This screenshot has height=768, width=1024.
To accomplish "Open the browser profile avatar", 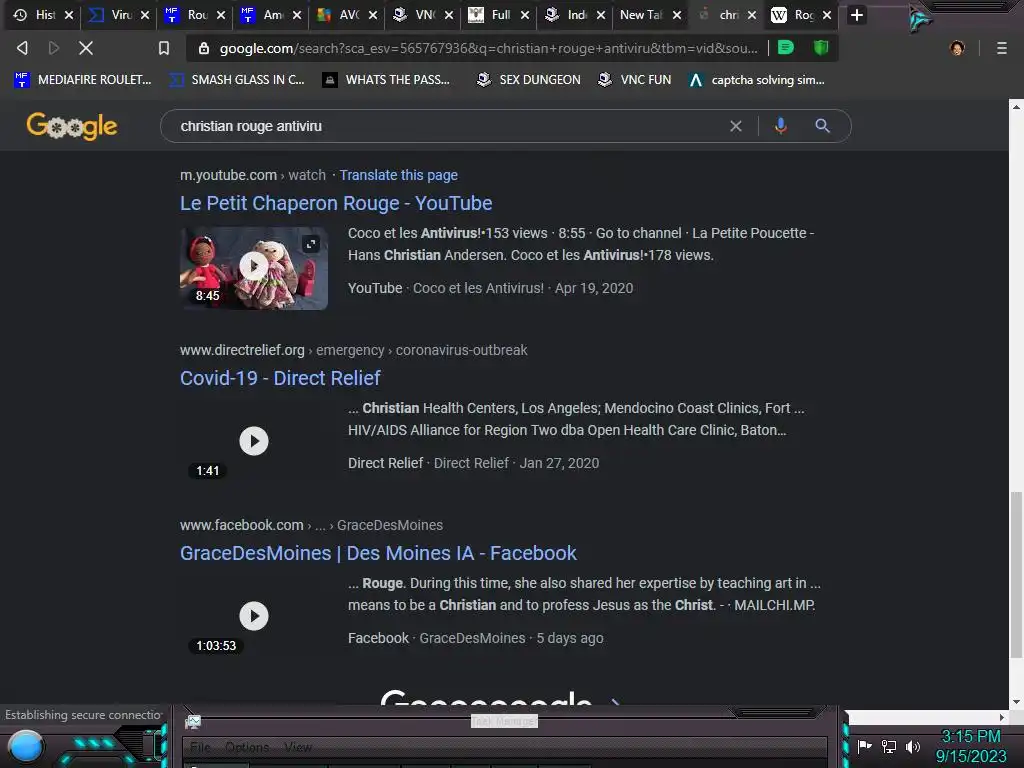I will pos(957,48).
